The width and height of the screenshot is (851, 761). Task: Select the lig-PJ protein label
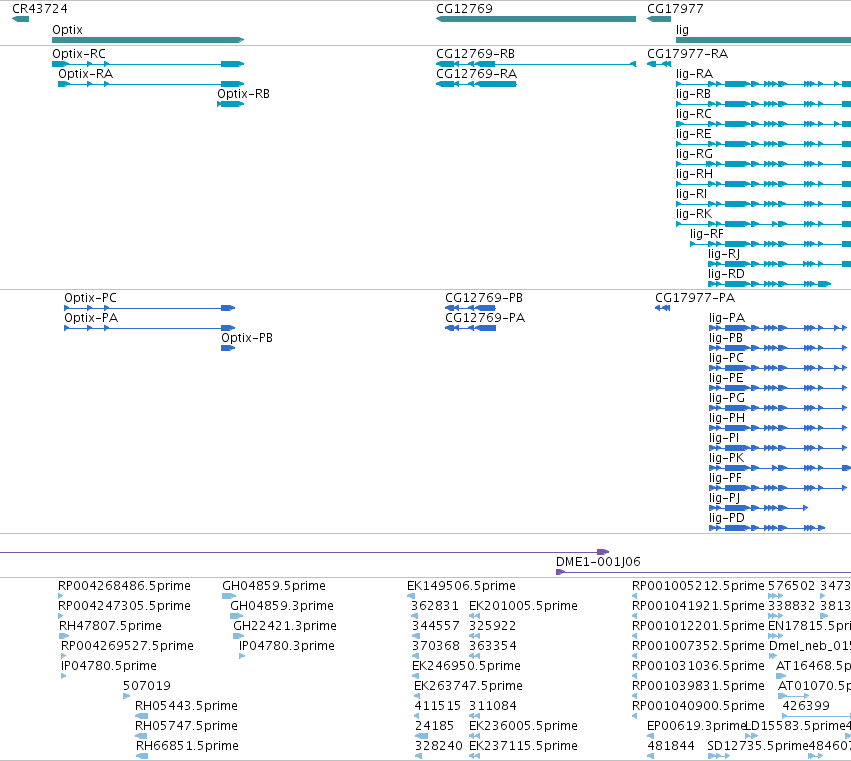pos(724,498)
